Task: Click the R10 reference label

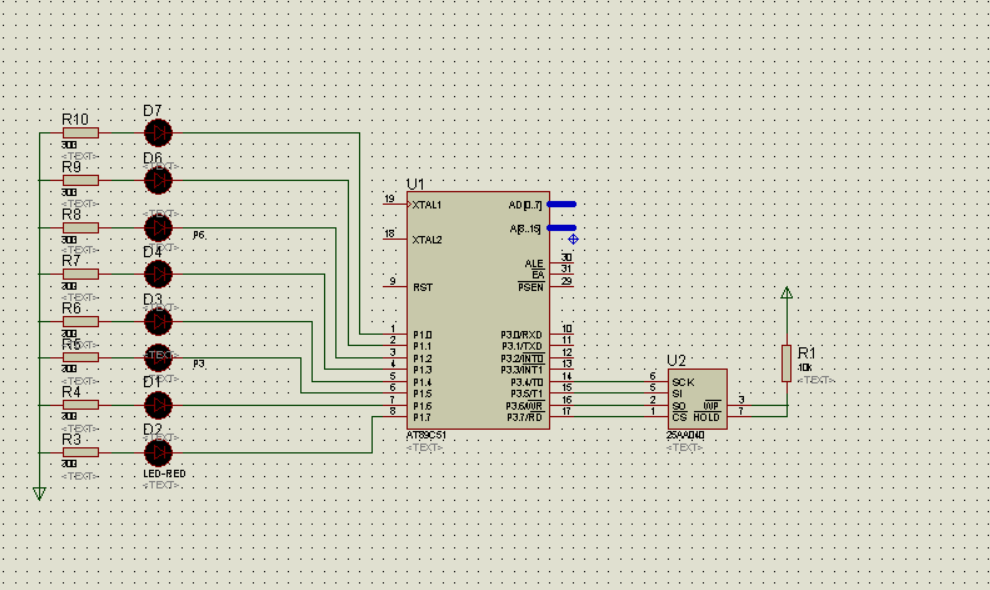Action: coord(75,119)
